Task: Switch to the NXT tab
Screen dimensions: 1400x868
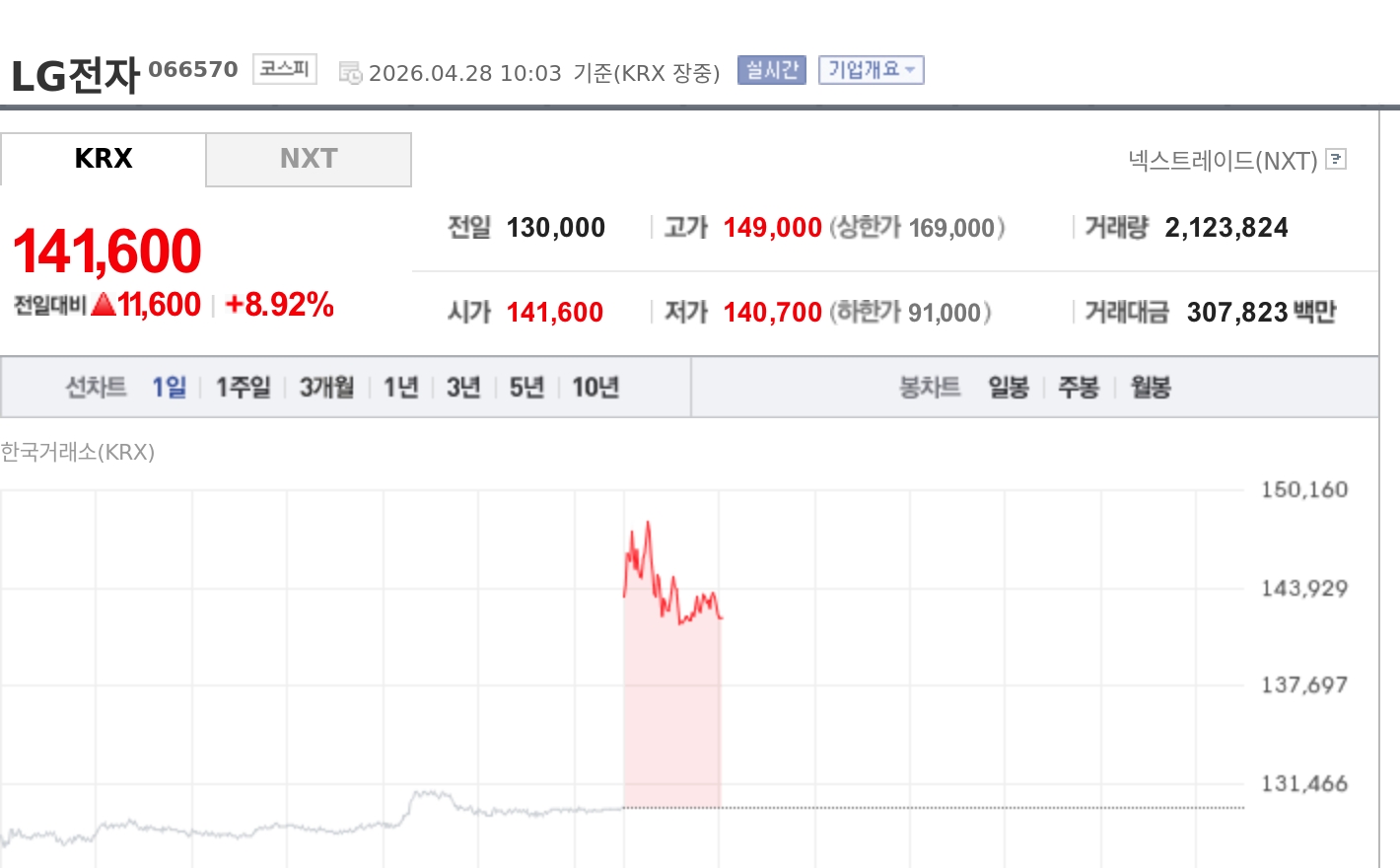Action: [x=309, y=159]
